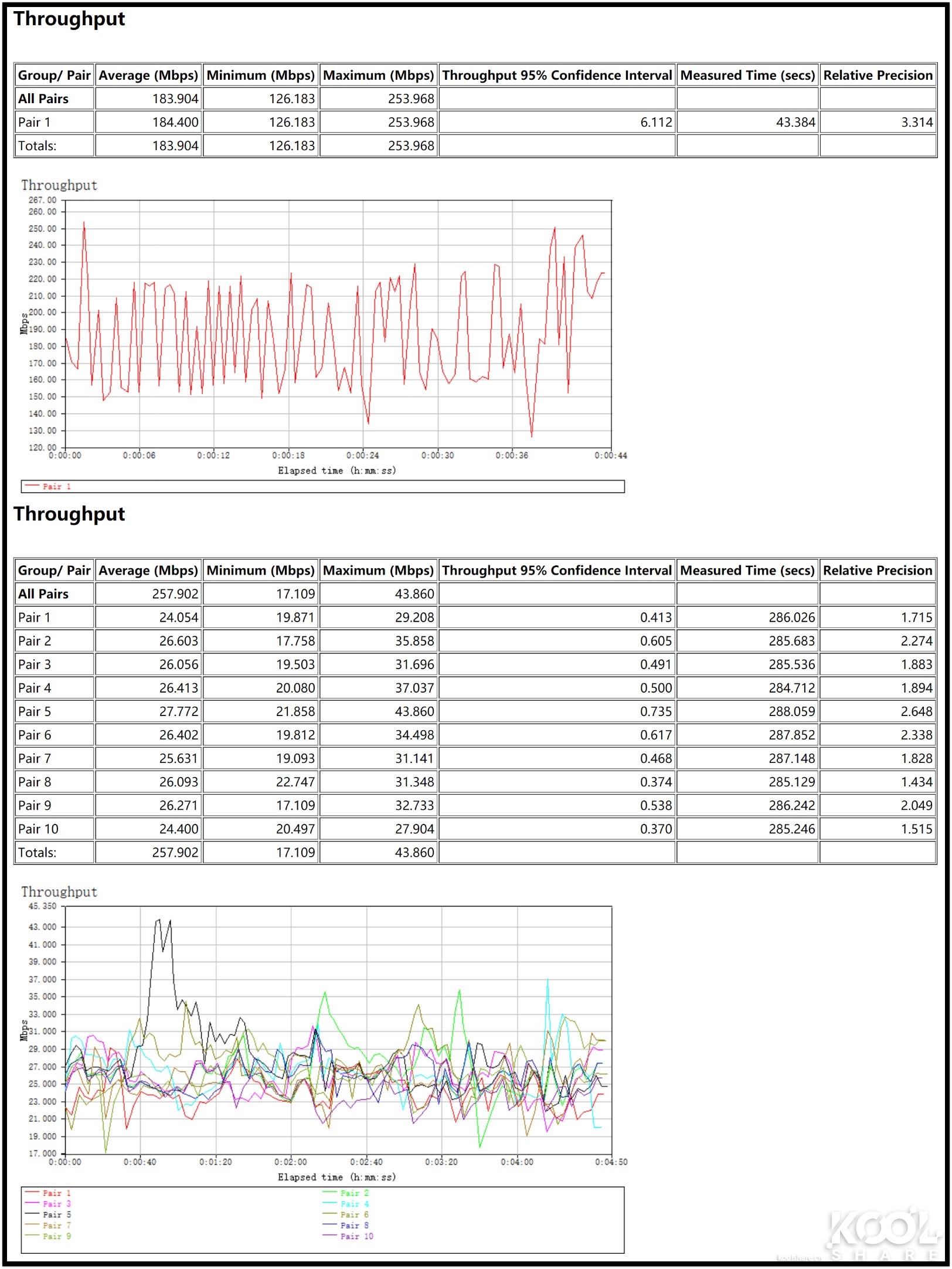Click the first chart's Throughput title
952x1269 pixels.
point(59,185)
